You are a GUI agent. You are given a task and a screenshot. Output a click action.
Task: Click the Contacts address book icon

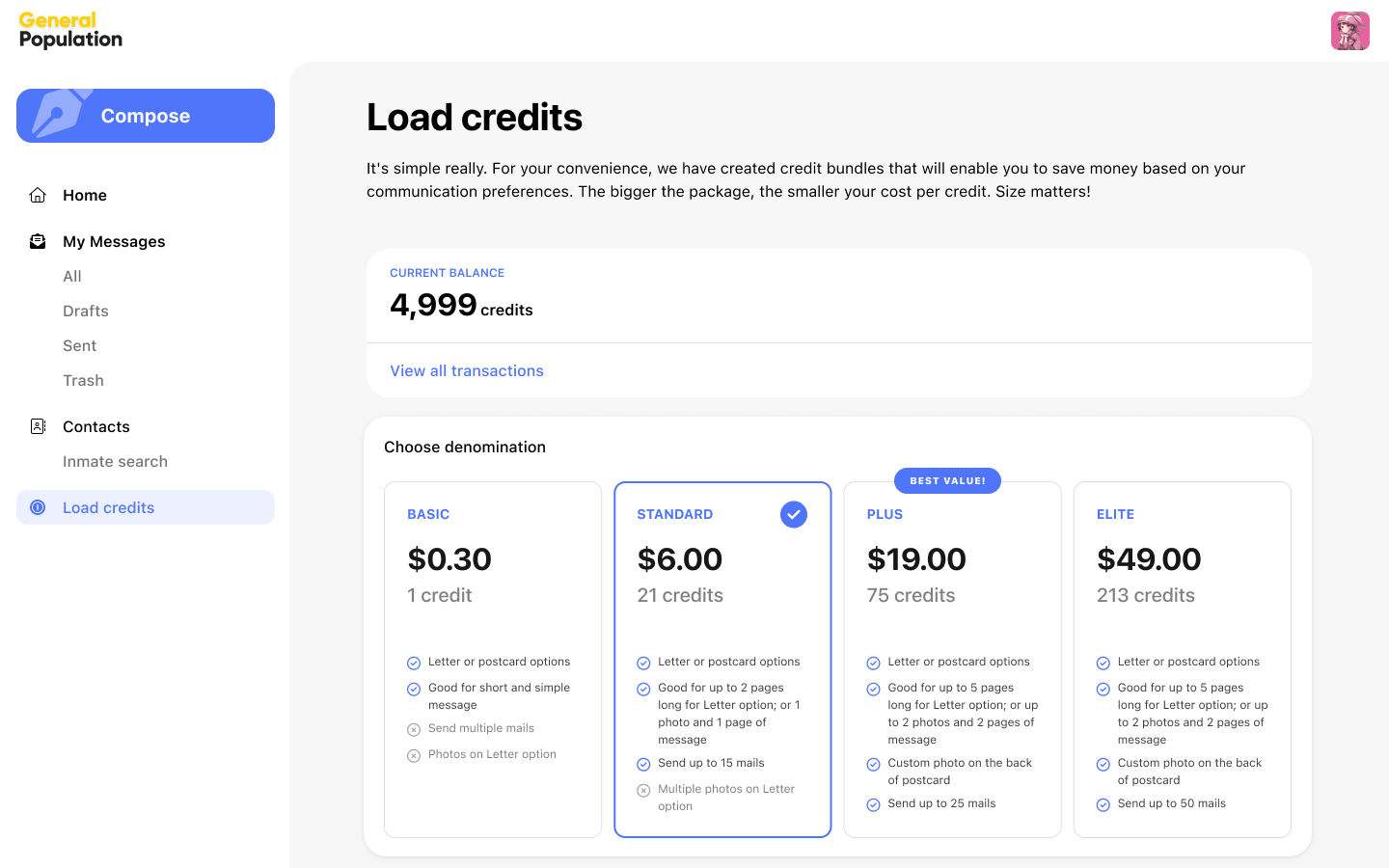click(x=38, y=426)
